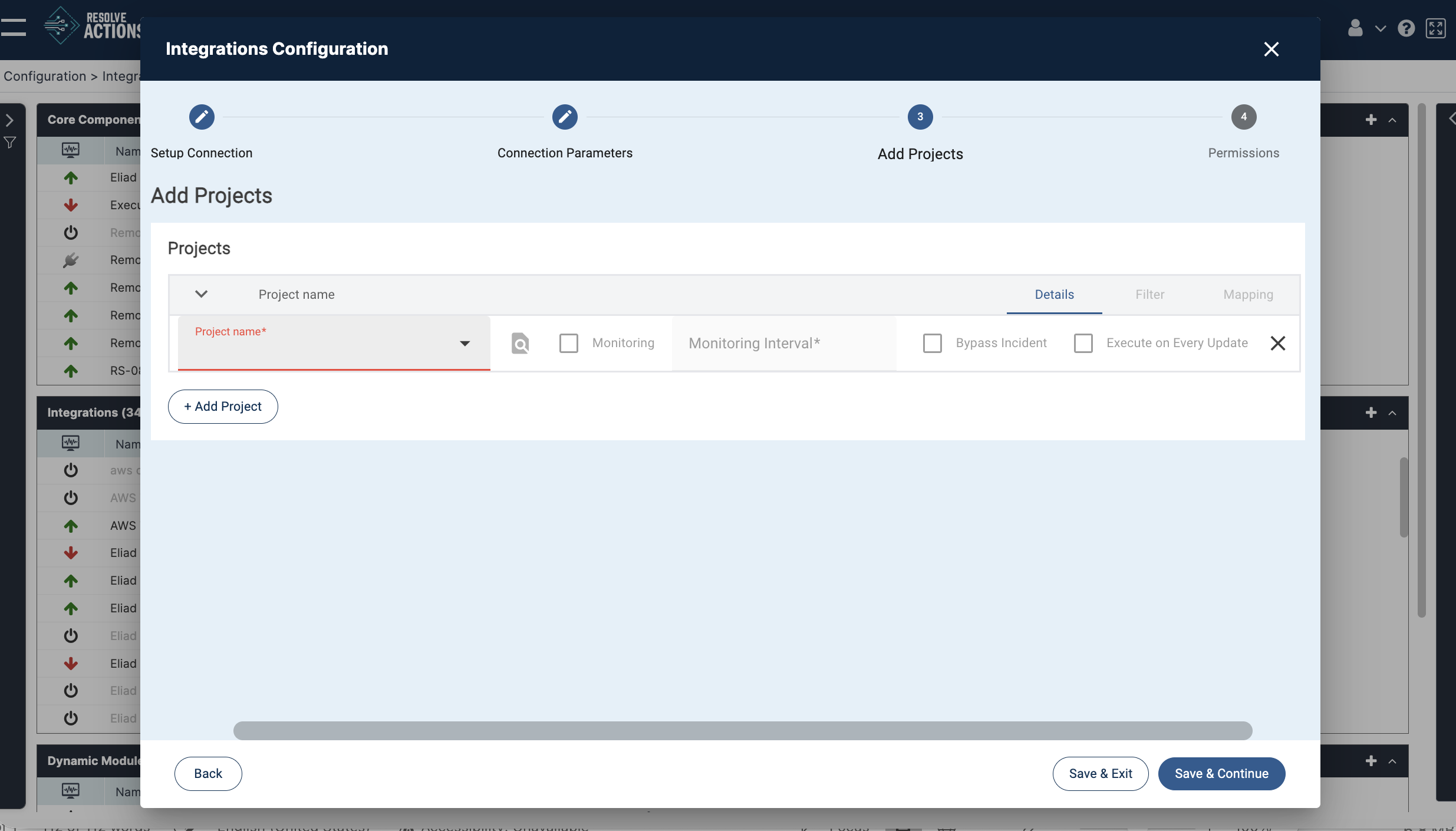
Task: Click Save & Continue button
Action: pos(1221,773)
